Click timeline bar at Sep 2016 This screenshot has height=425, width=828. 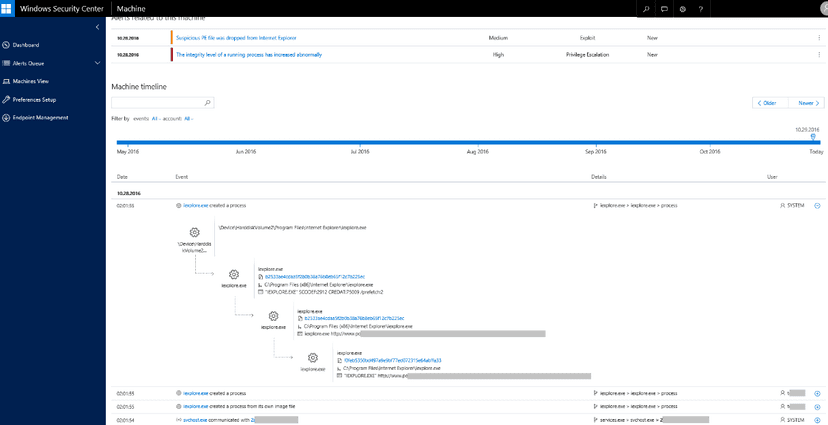click(597, 142)
